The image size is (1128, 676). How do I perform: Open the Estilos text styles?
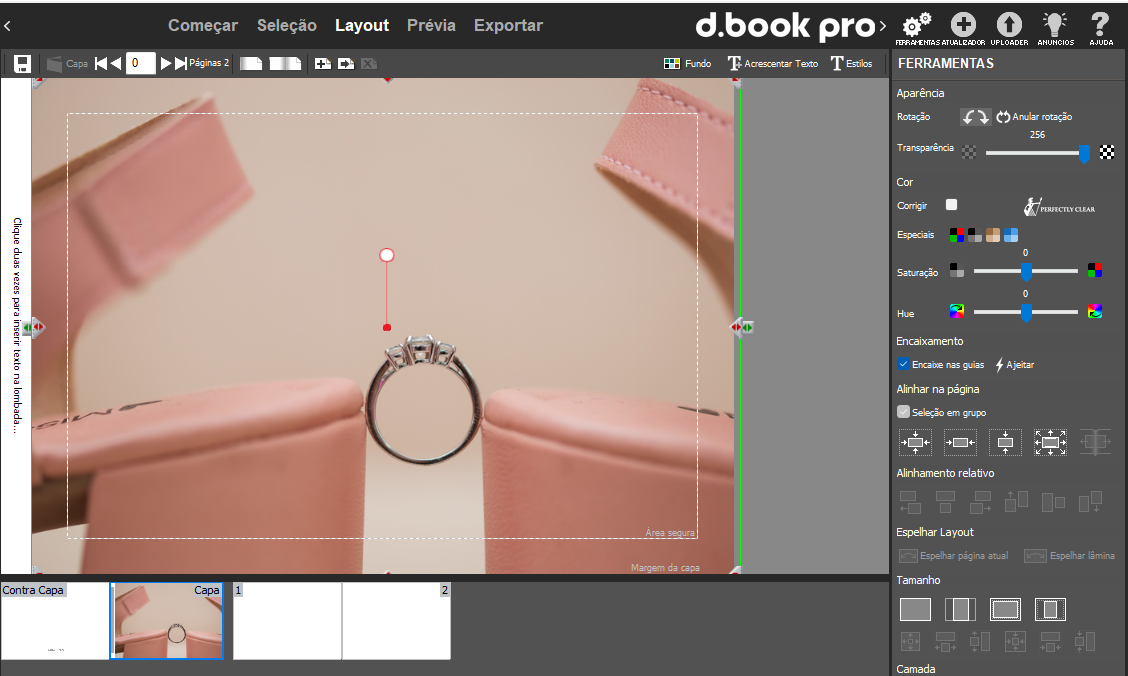[x=852, y=63]
